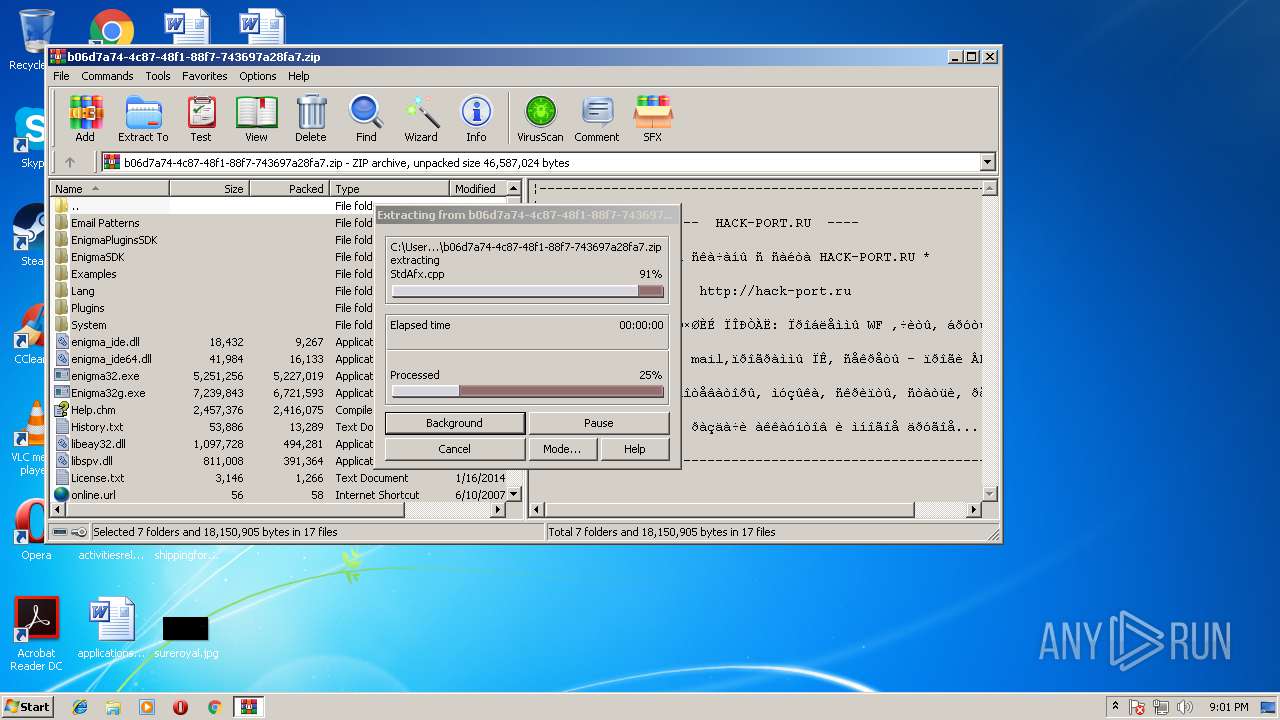
Task: Open the Comment toolbar icon
Action: click(597, 119)
